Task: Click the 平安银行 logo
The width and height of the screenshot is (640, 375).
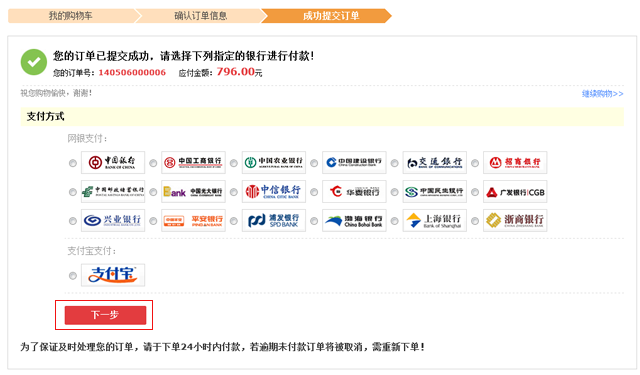Action: [193, 220]
